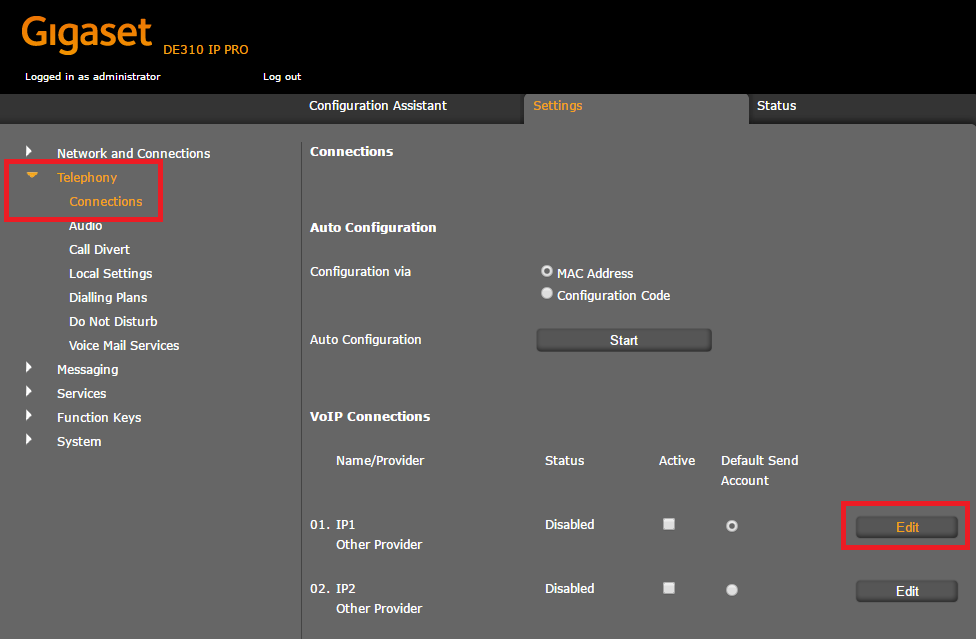Expand the Messaging section
Image resolution: width=980 pixels, height=641 pixels.
(28, 369)
